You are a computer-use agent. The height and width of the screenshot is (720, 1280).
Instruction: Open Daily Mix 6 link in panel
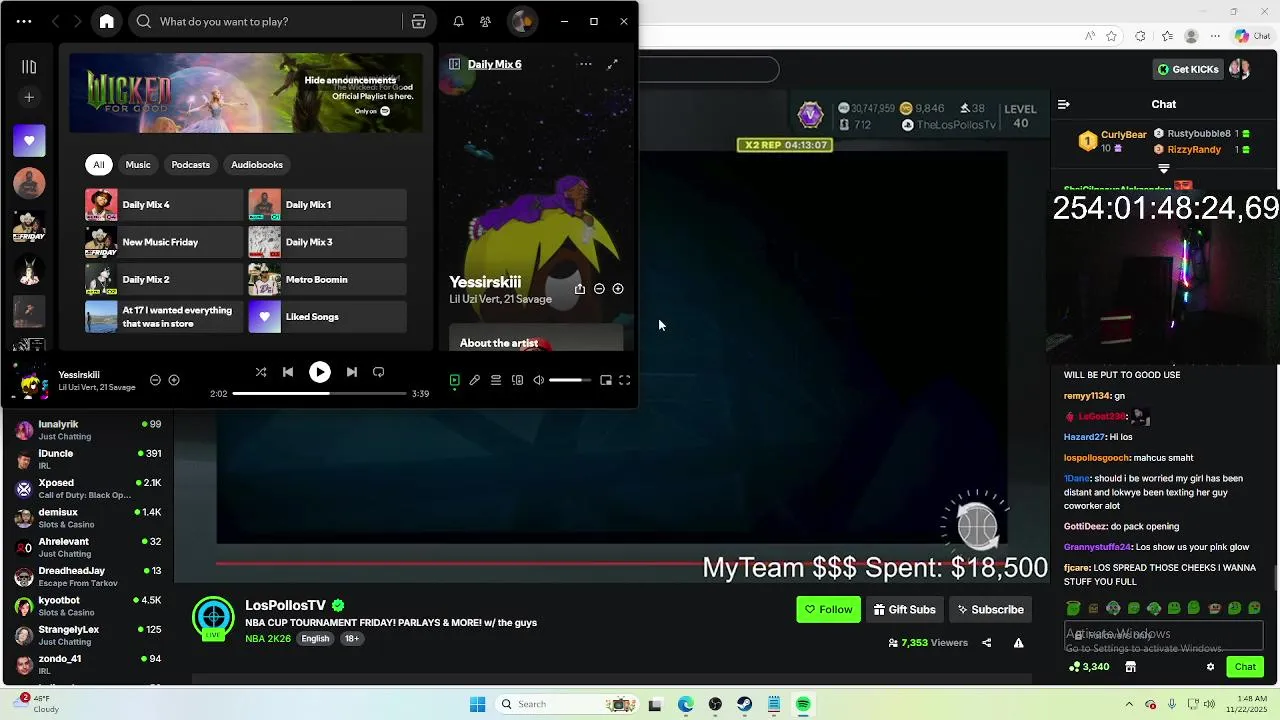(494, 64)
